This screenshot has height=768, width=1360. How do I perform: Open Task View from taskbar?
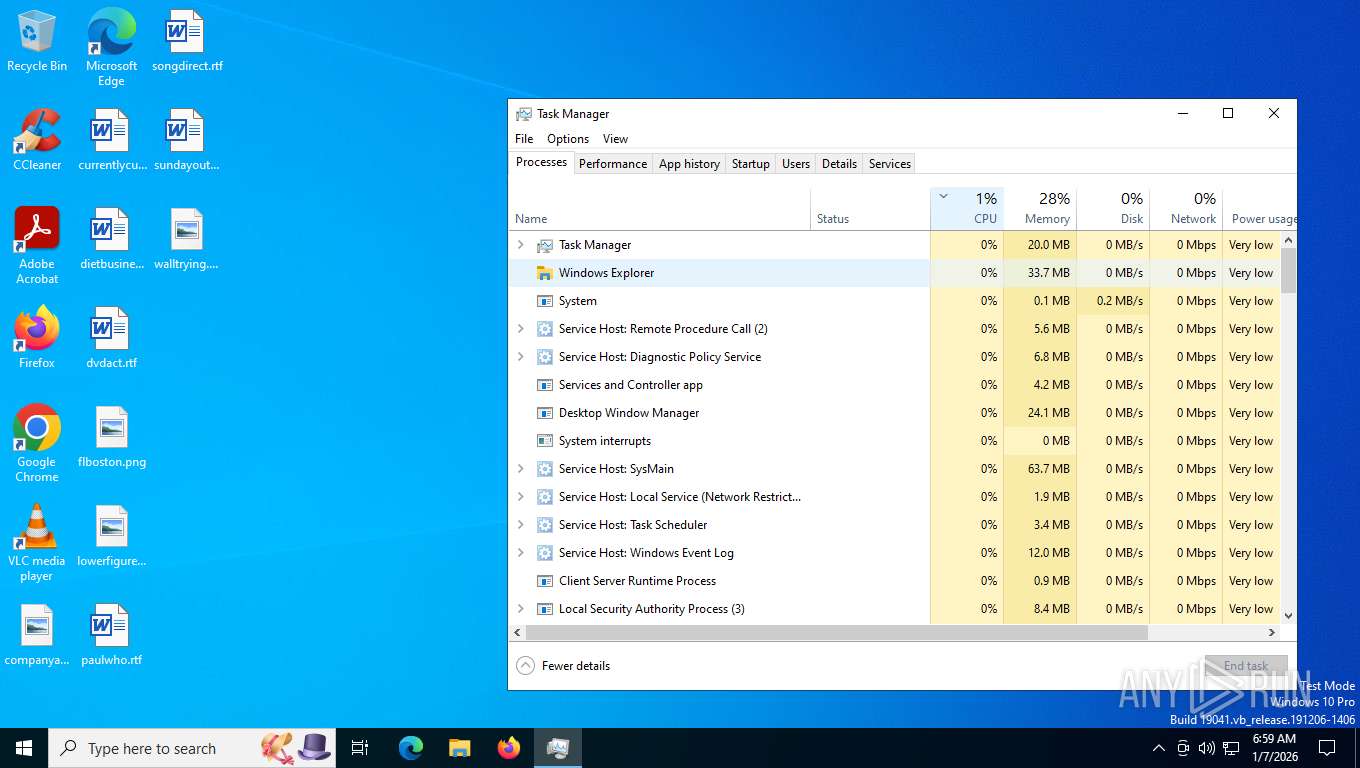coord(360,748)
